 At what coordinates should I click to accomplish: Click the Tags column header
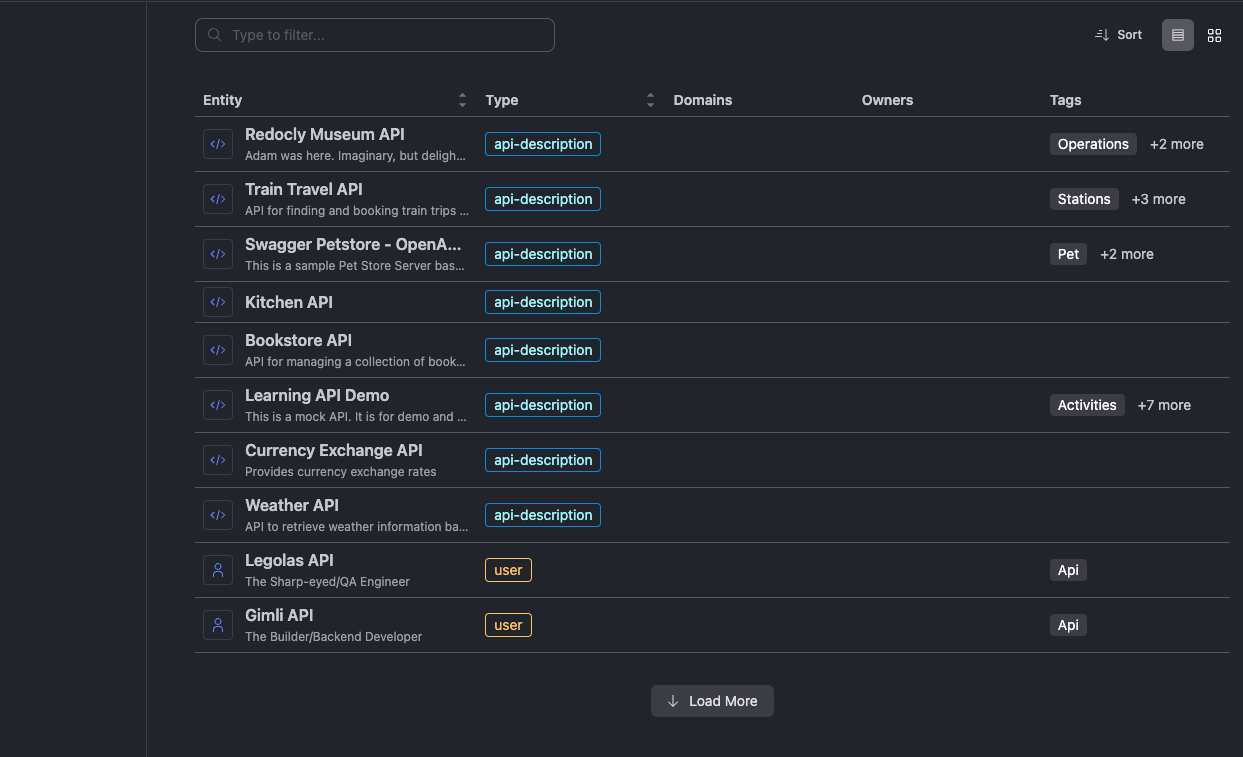click(x=1065, y=100)
